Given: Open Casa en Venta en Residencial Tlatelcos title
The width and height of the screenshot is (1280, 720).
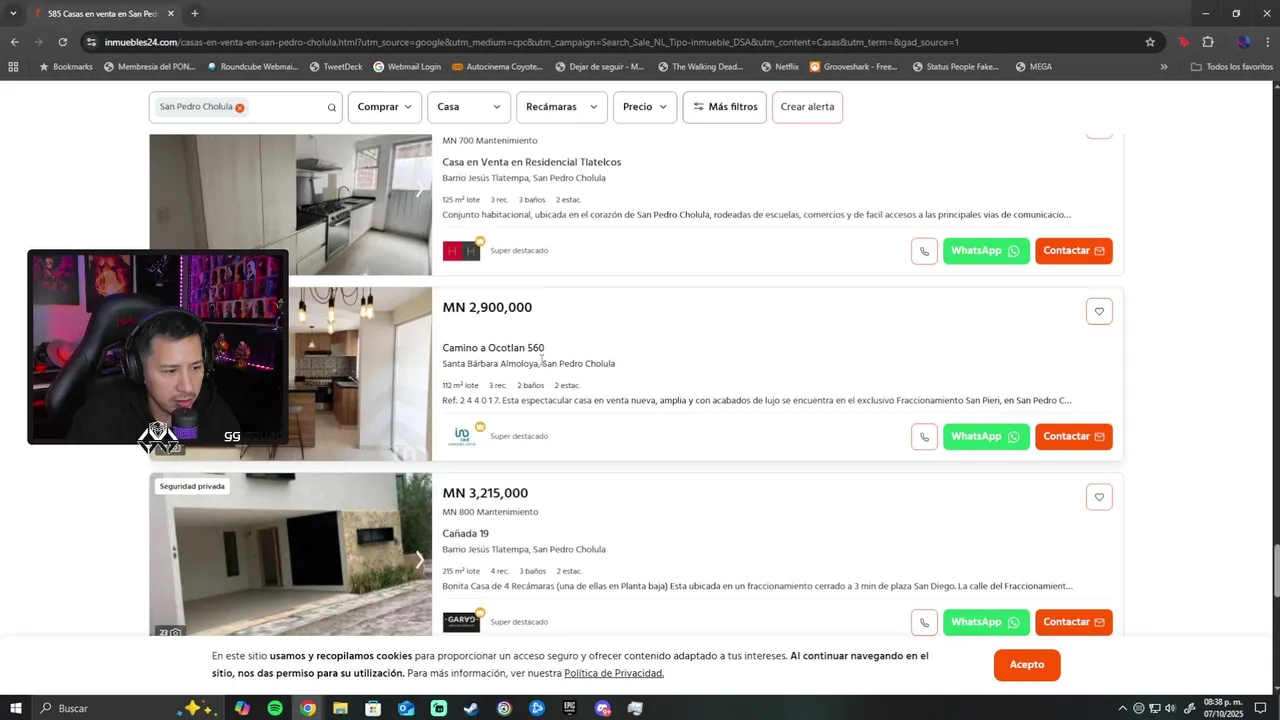Looking at the screenshot, I should point(532,162).
